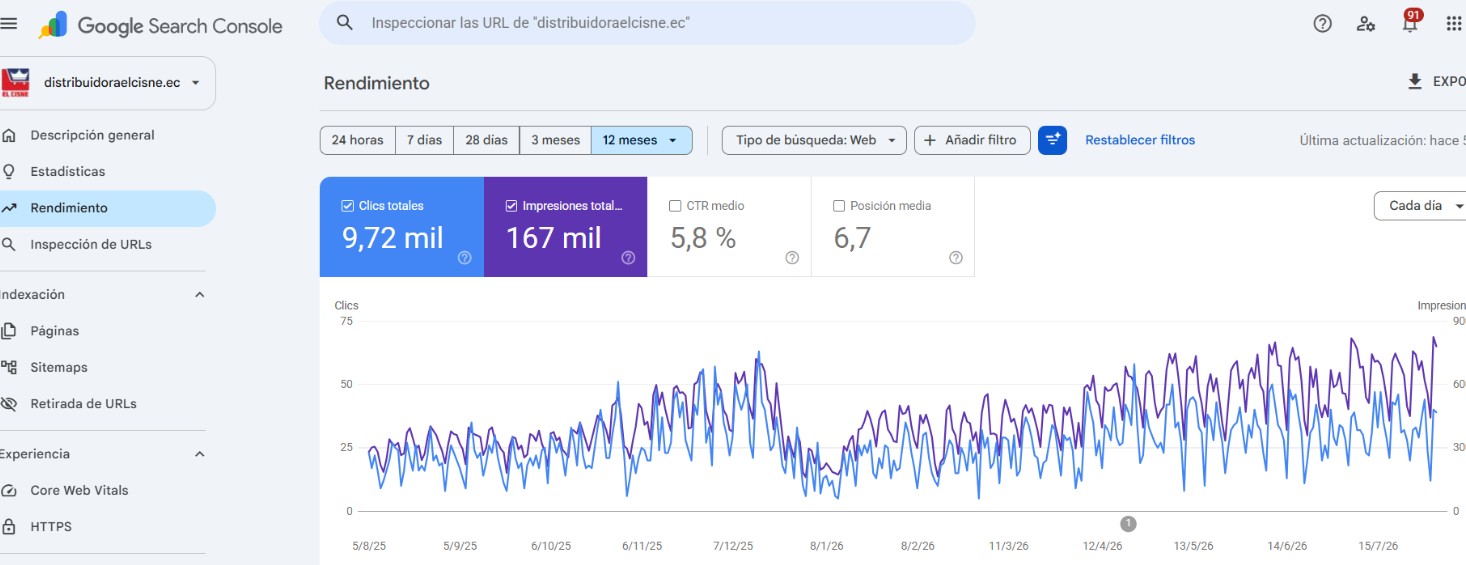Click the Añadir filtro button

(x=974, y=140)
